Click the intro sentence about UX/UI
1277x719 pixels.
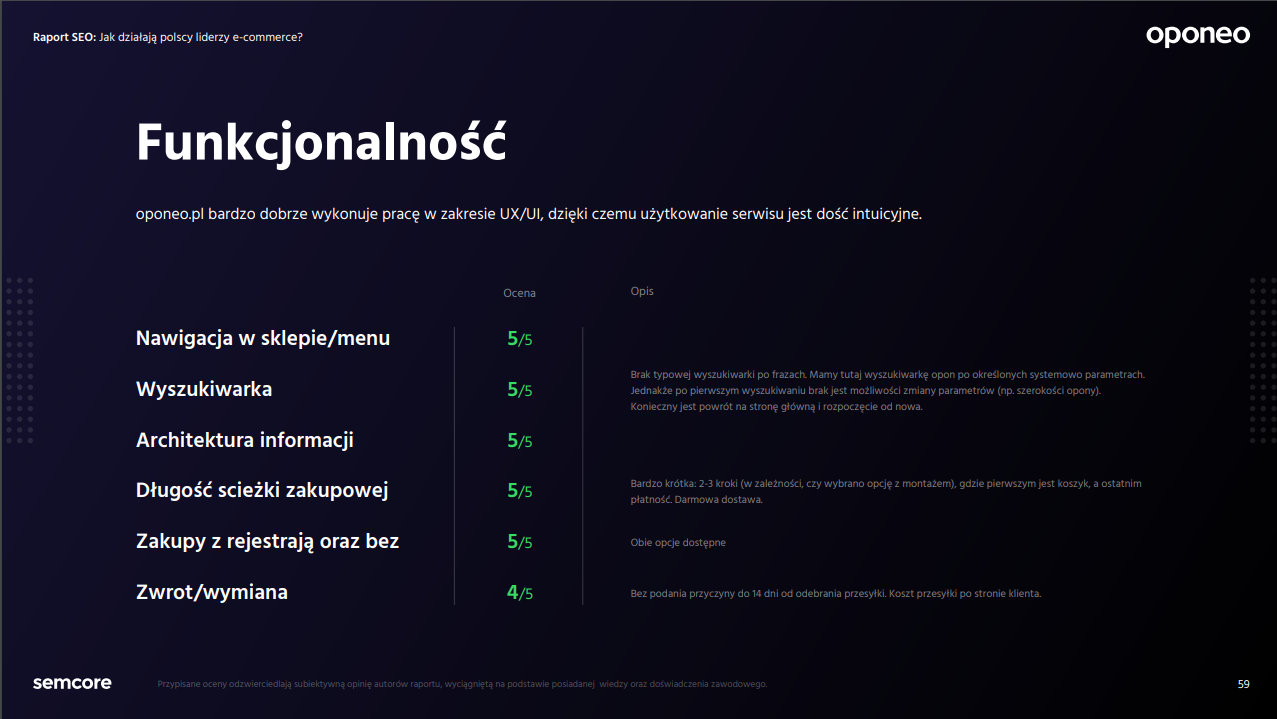[528, 214]
